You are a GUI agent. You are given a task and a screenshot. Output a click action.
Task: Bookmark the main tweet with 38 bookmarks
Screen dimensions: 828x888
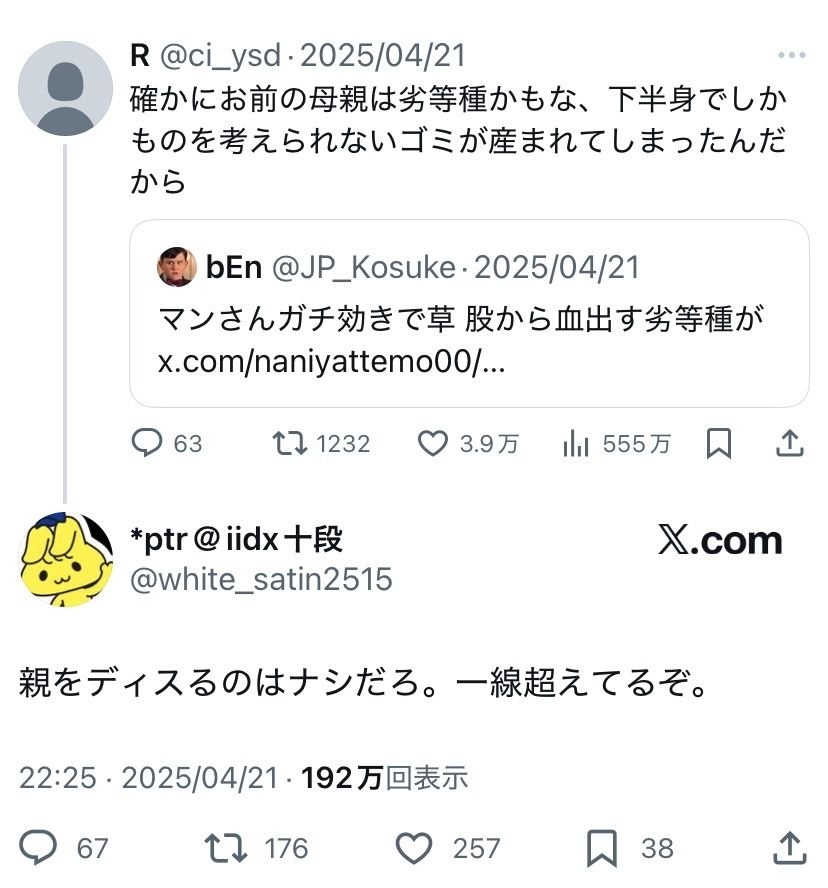tap(601, 848)
